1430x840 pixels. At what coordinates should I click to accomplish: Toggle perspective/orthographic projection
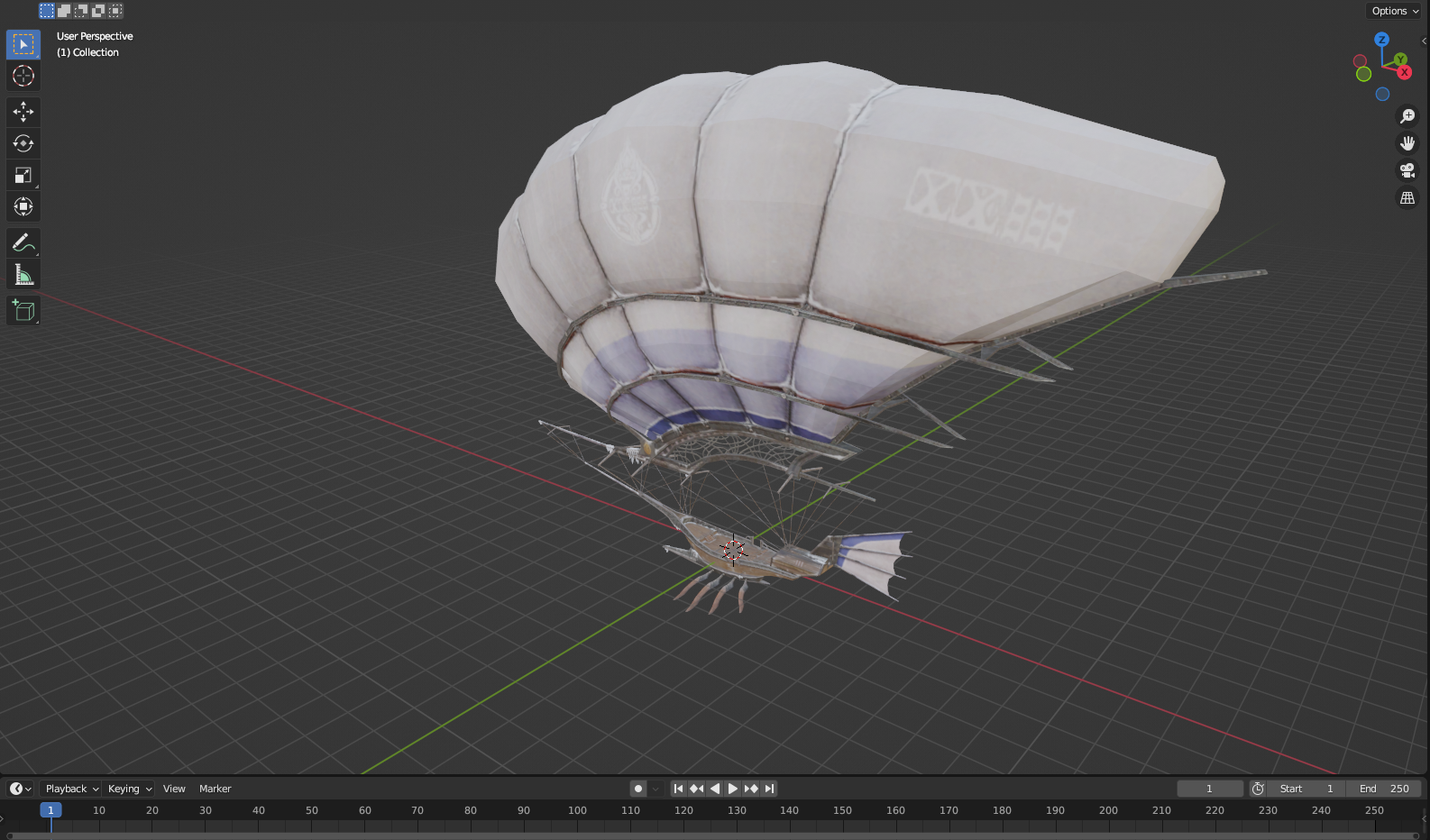(1407, 197)
